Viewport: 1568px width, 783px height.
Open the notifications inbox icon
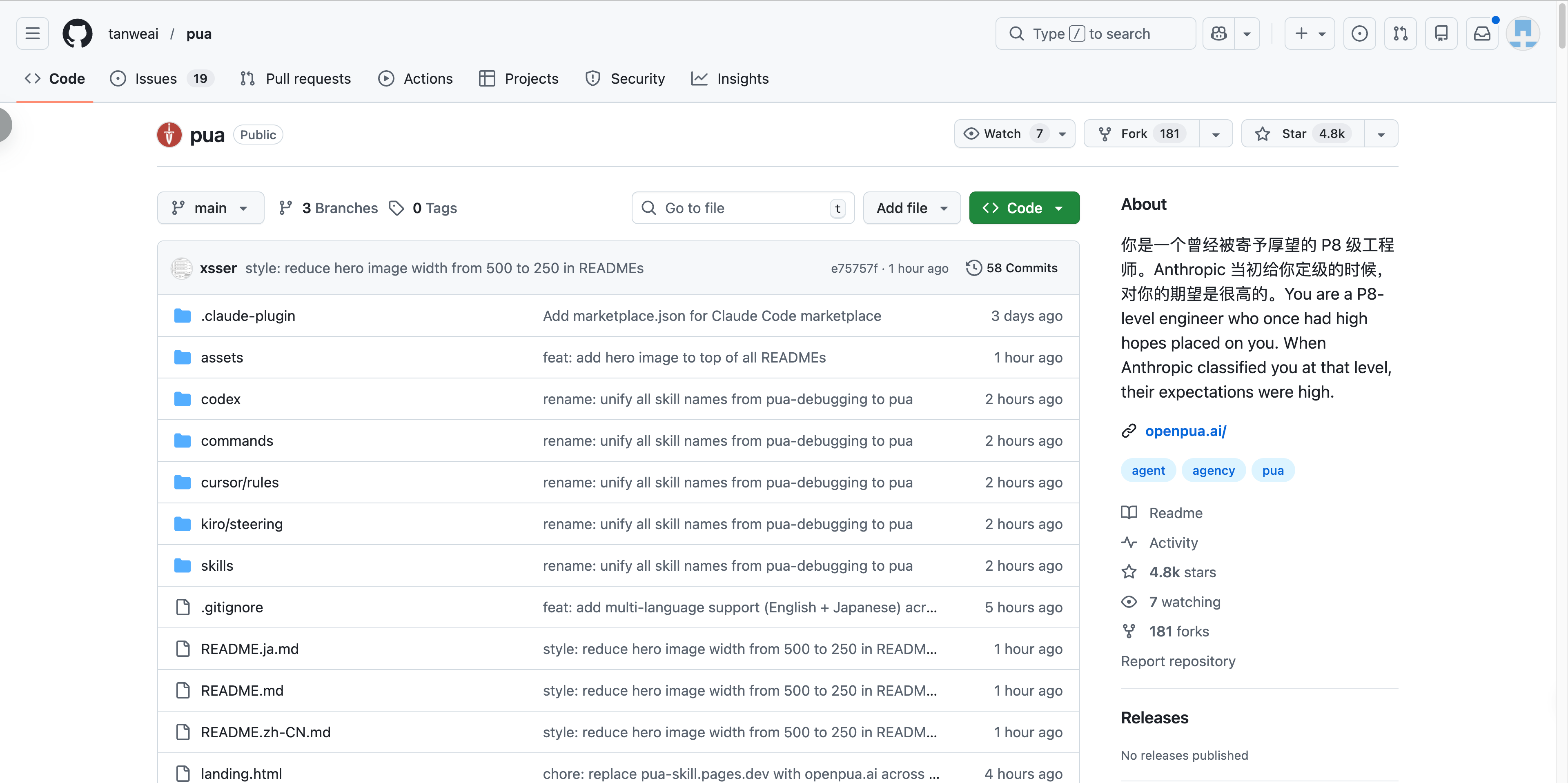pyautogui.click(x=1481, y=33)
